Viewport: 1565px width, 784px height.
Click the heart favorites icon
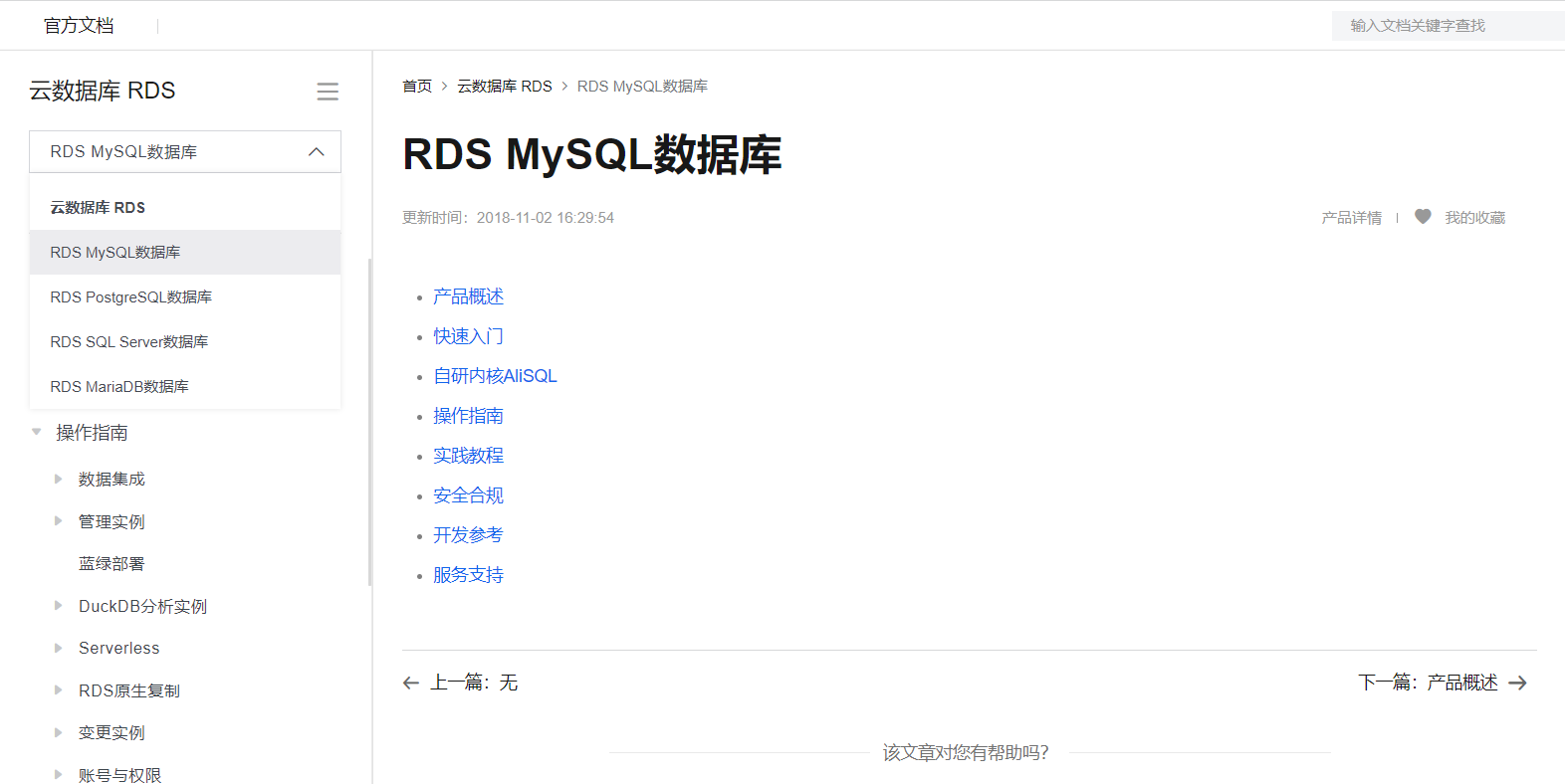(x=1423, y=217)
